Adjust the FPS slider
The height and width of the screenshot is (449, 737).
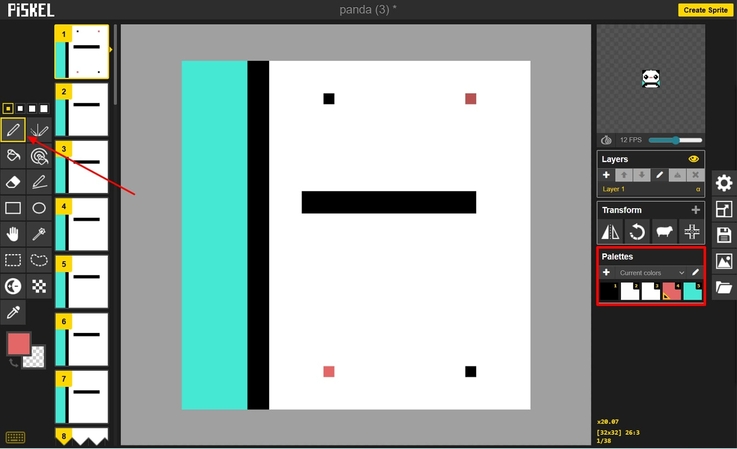click(675, 140)
